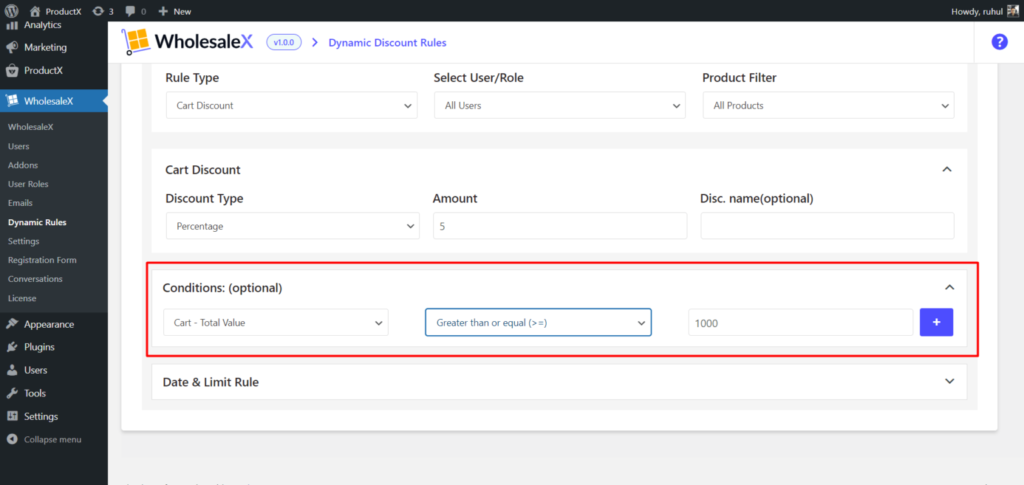
Task: Visit the ProductX site home link
Action: click(56, 11)
